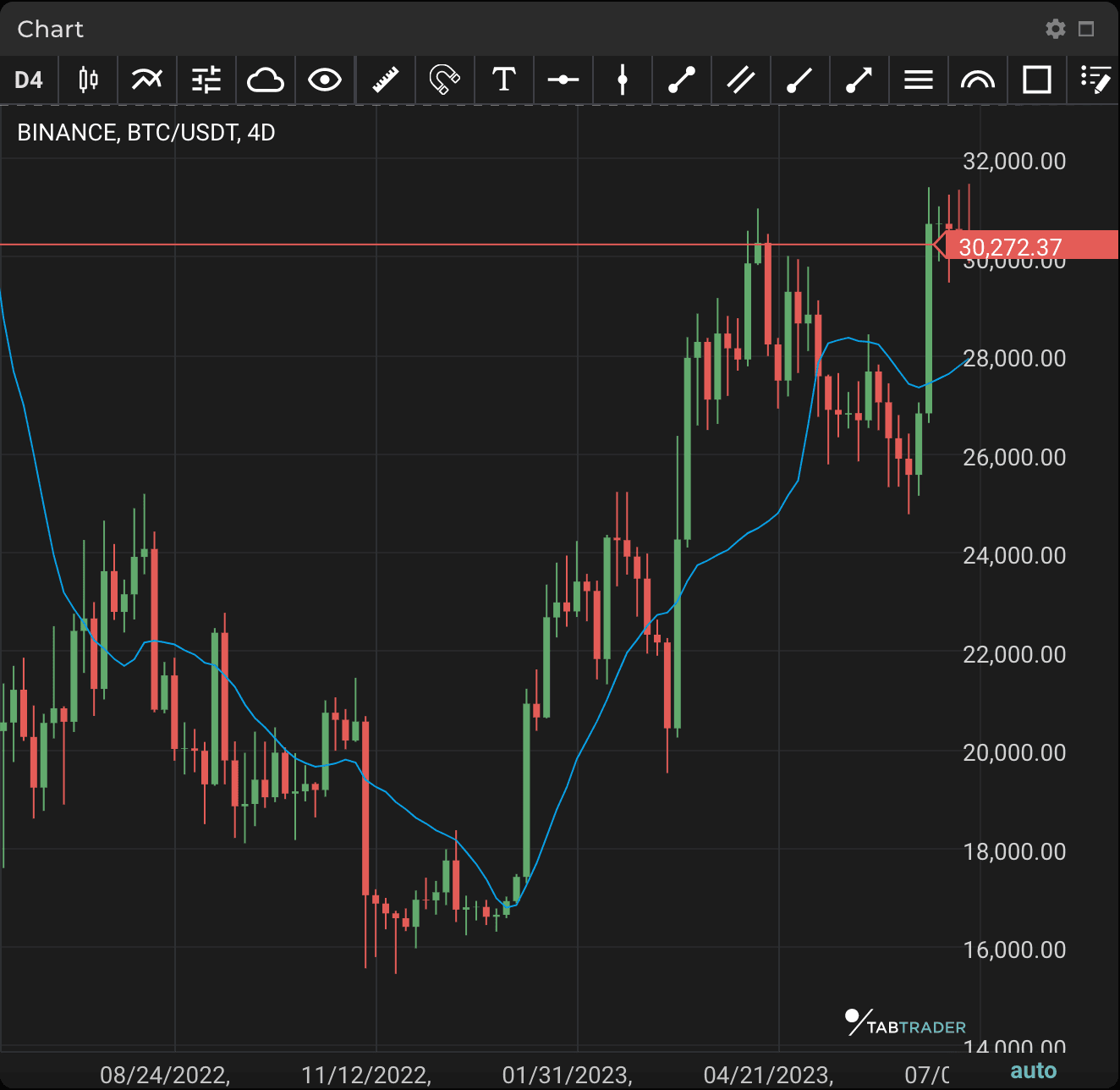Open chart settings via gear icon

(1056, 29)
